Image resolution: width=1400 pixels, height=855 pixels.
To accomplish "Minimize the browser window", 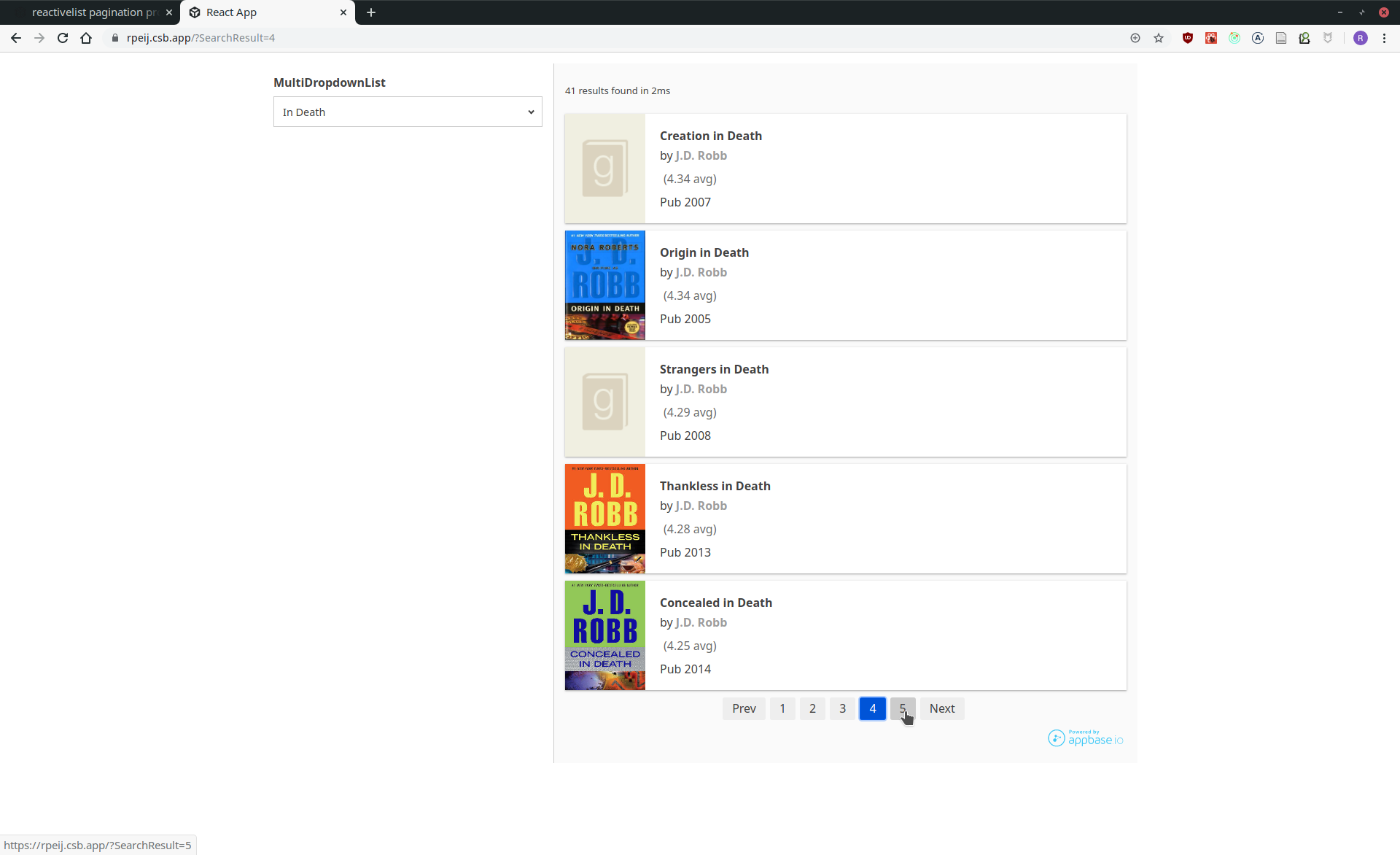I will click(x=1340, y=12).
